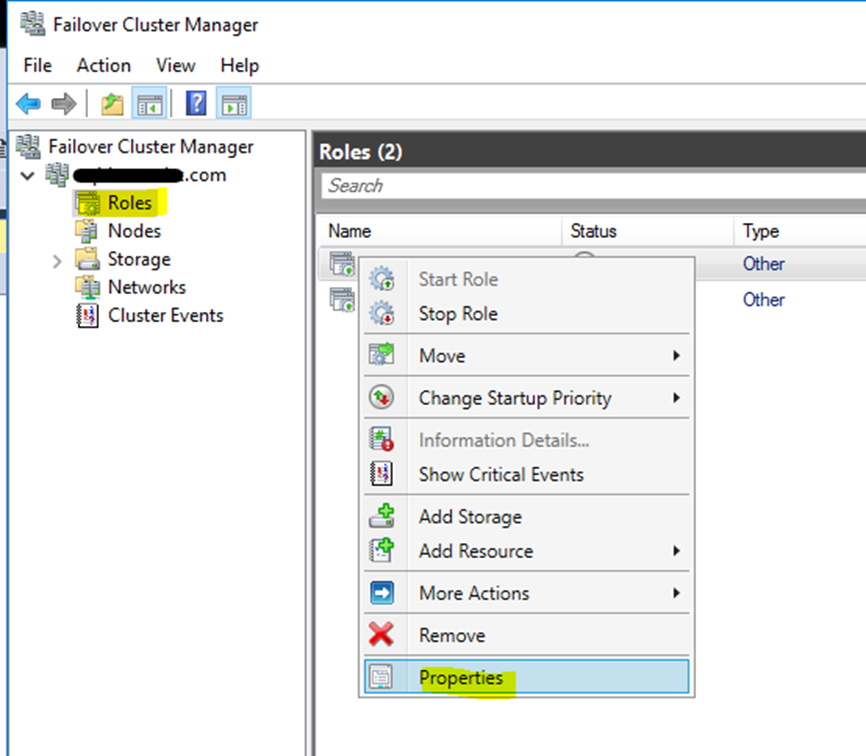Viewport: 866px width, 756px height.
Task: Select Remove in the context menu
Action: (526, 635)
